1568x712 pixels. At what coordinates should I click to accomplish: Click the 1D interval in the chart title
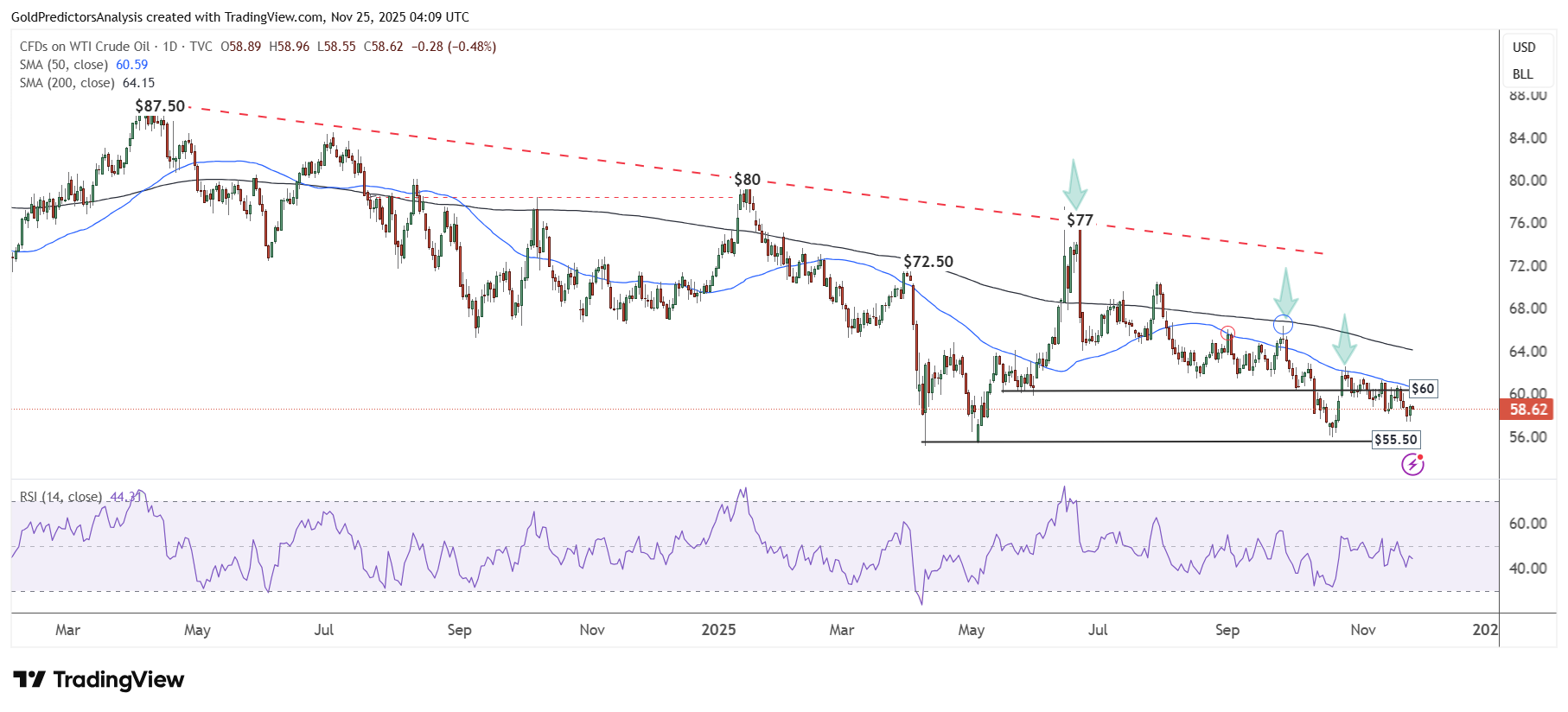click(170, 47)
